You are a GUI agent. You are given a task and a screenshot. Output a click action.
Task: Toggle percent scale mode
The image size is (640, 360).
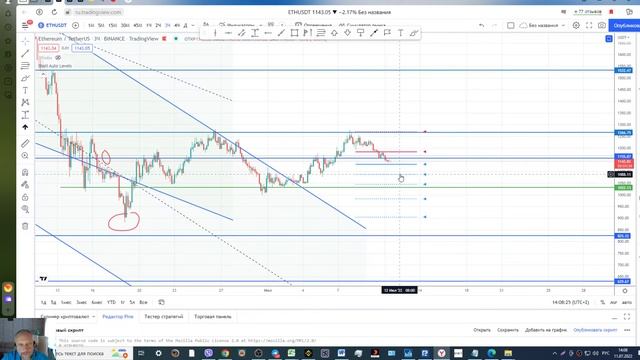[603, 302]
